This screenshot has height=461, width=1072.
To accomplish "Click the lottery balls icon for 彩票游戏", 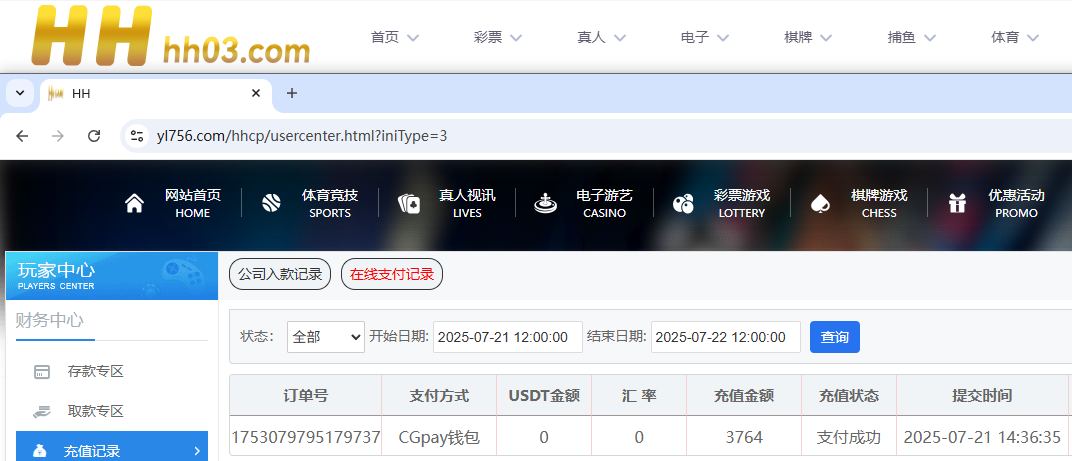I will [683, 204].
